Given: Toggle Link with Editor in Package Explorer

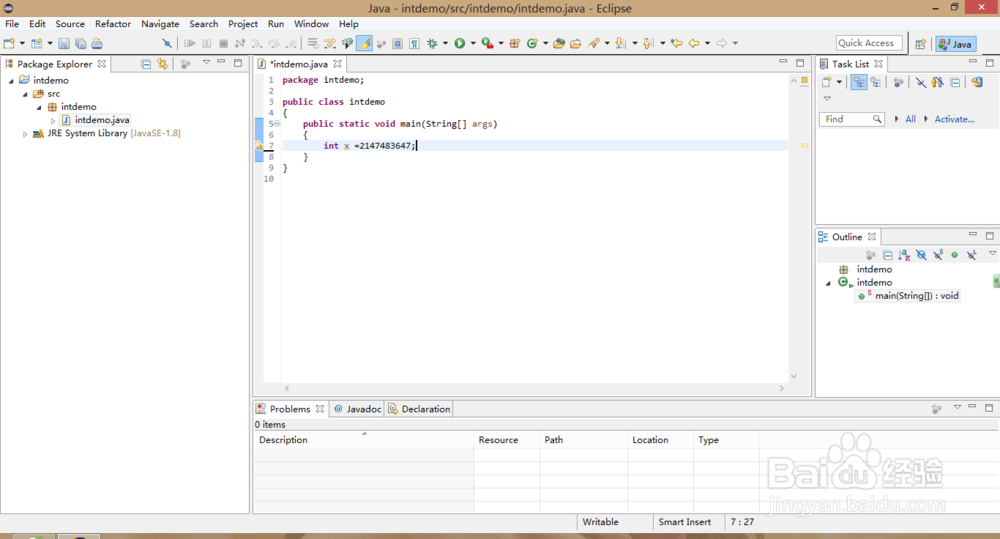Looking at the screenshot, I should (163, 64).
